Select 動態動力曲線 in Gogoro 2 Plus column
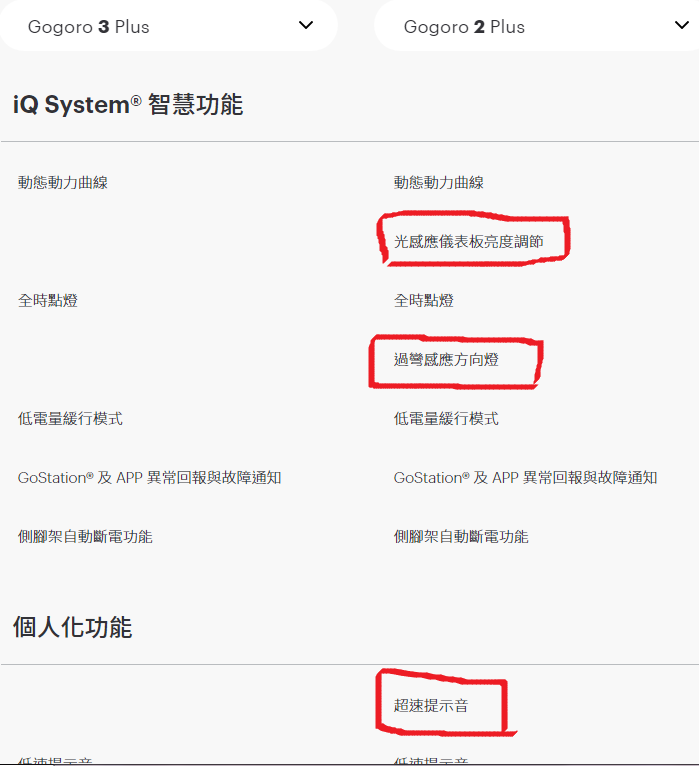 [x=439, y=182]
